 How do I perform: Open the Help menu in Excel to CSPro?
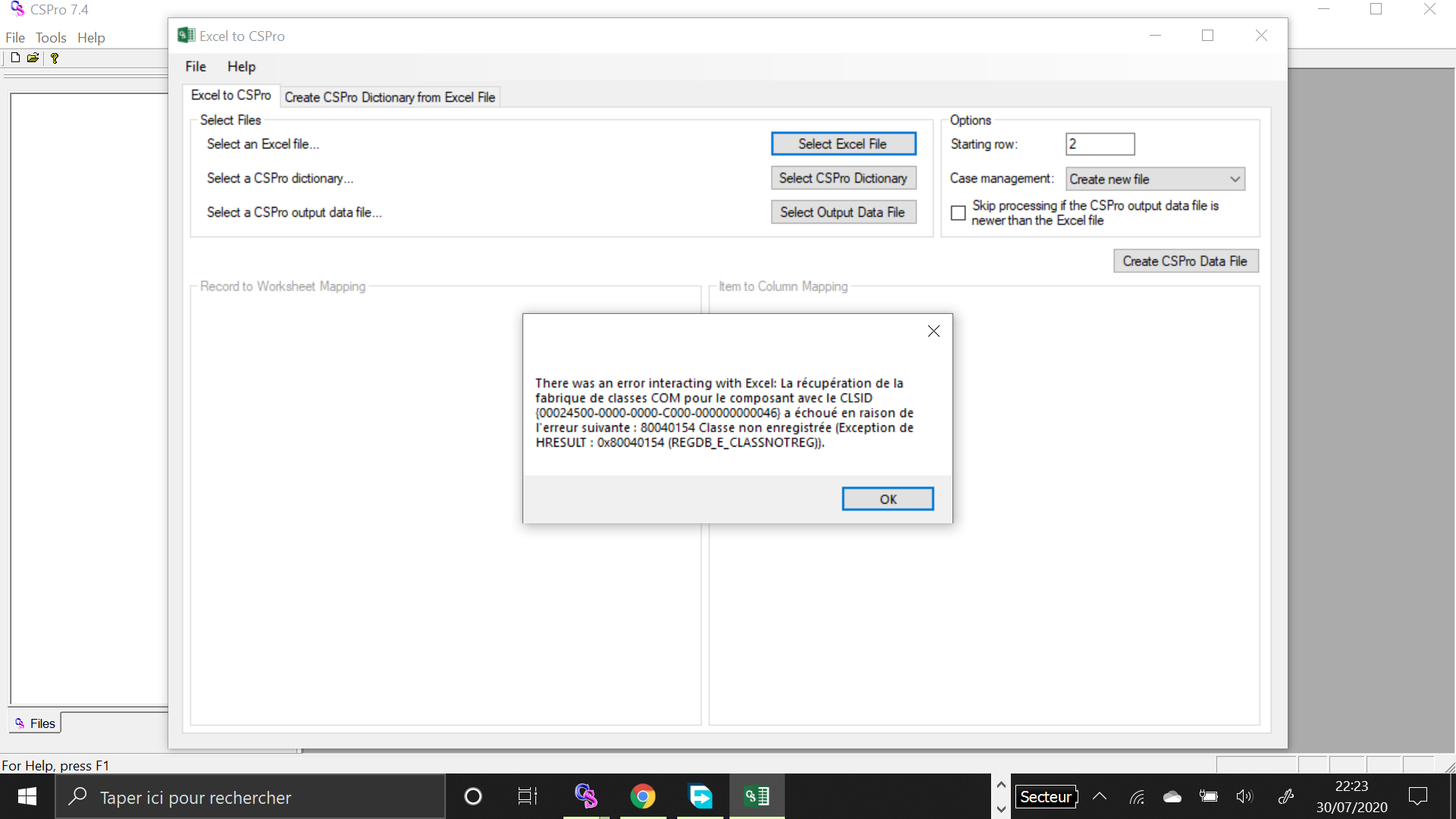pos(240,66)
